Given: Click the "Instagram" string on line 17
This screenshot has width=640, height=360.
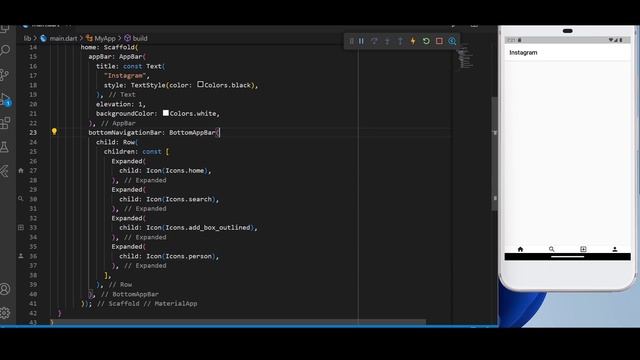Looking at the screenshot, I should [125, 76].
